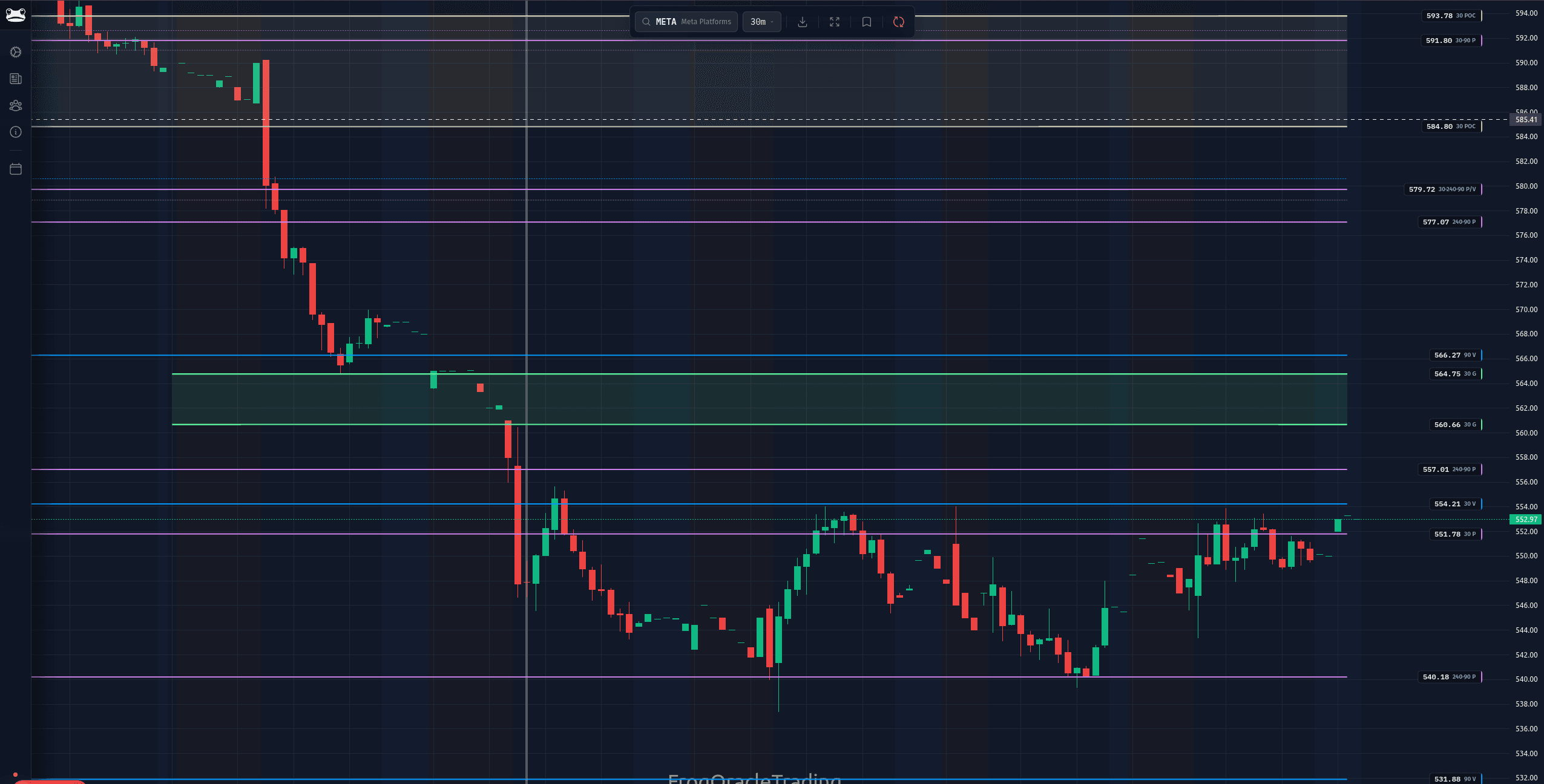Select the 577.07 240-90 P level label
This screenshot has height=784, width=1544.
click(x=1450, y=222)
